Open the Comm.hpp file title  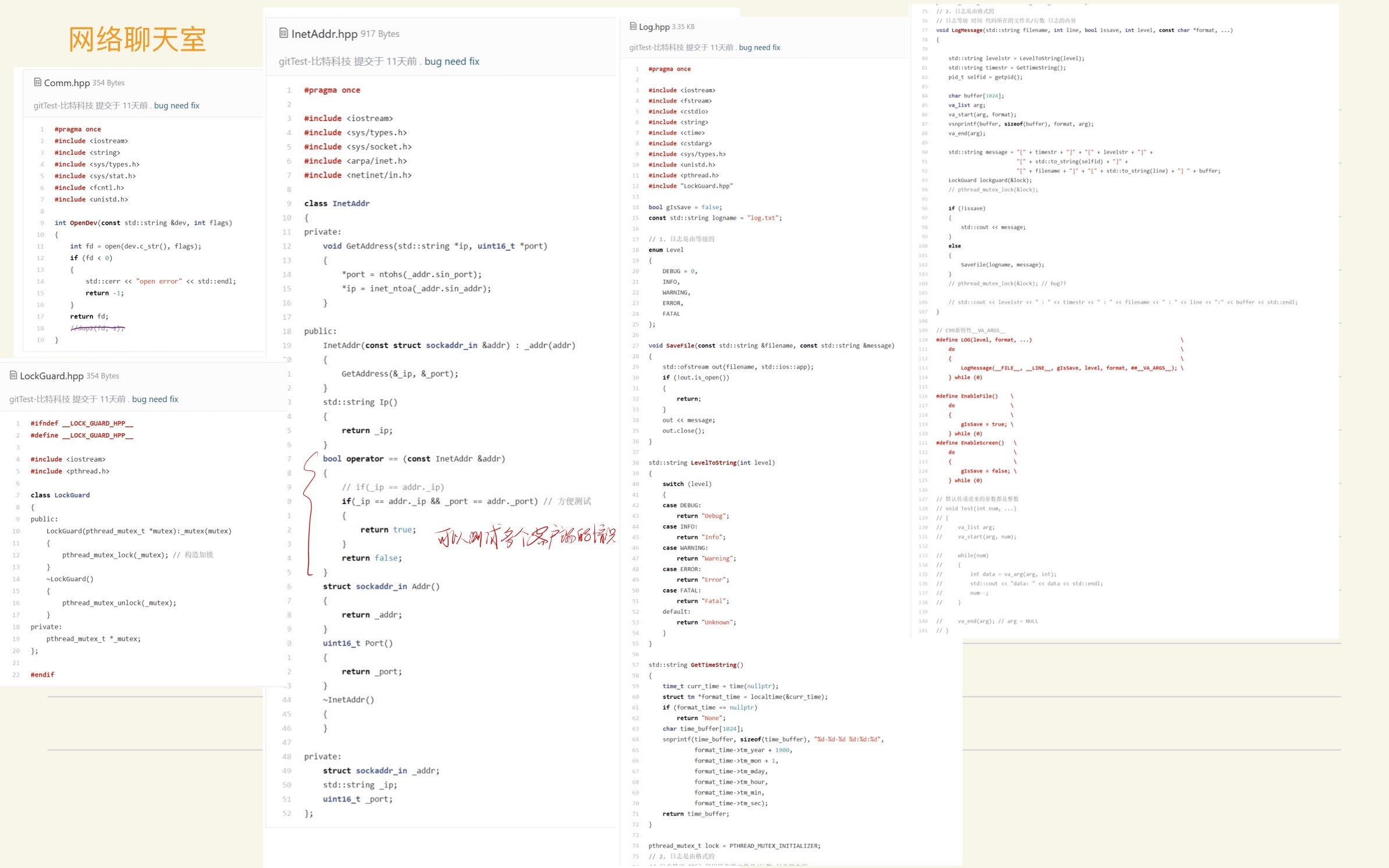pyautogui.click(x=66, y=83)
